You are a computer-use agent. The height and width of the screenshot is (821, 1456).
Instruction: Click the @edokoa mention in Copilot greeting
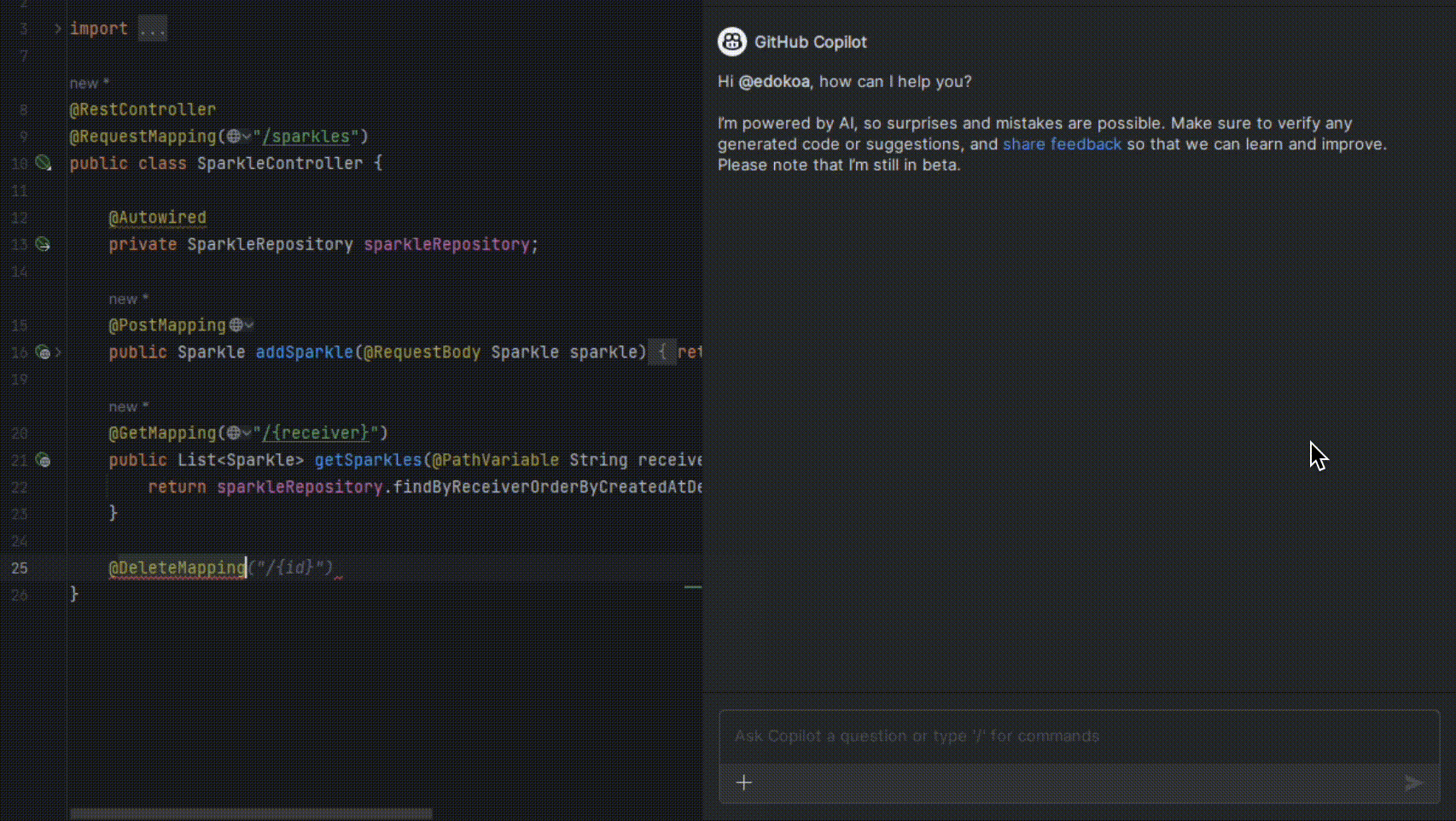[x=774, y=82]
